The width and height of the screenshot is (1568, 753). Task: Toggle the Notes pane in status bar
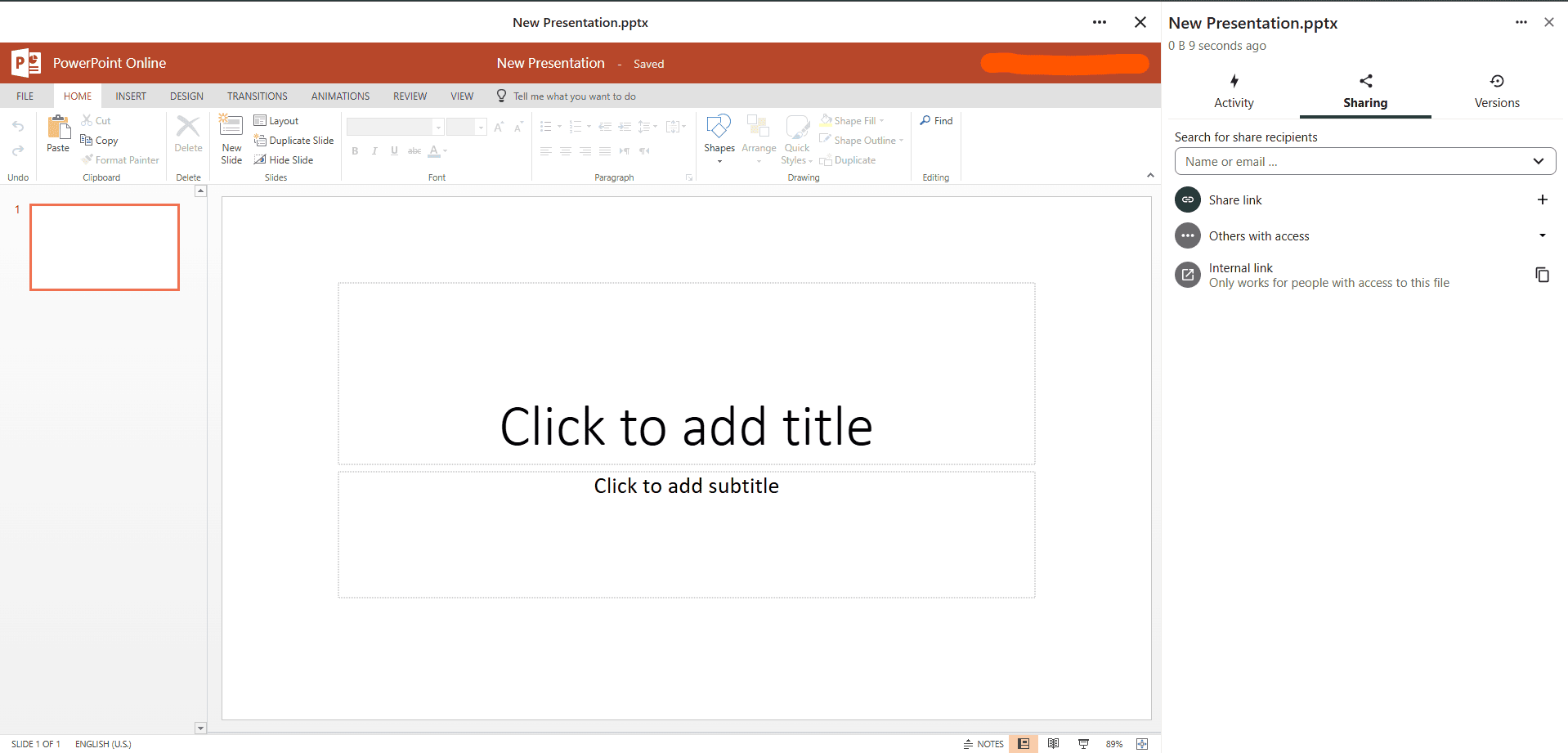(x=983, y=744)
